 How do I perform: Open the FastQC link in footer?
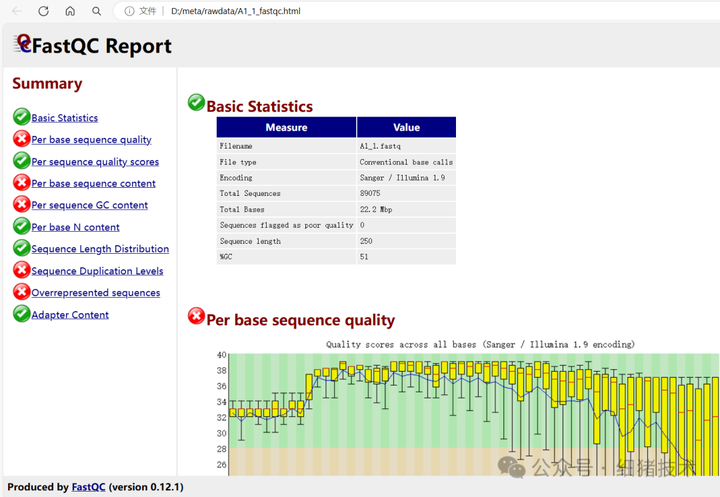coord(88,487)
